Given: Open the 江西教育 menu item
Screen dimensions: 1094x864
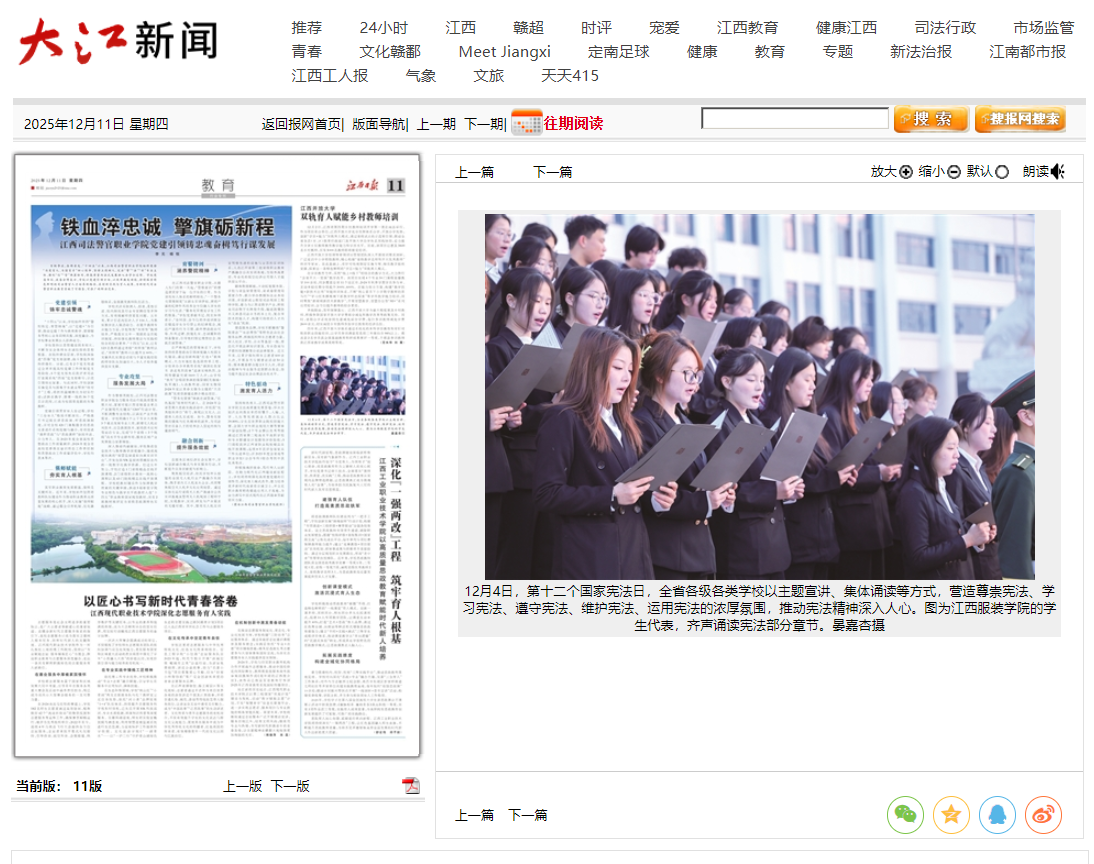Looking at the screenshot, I should coord(747,27).
